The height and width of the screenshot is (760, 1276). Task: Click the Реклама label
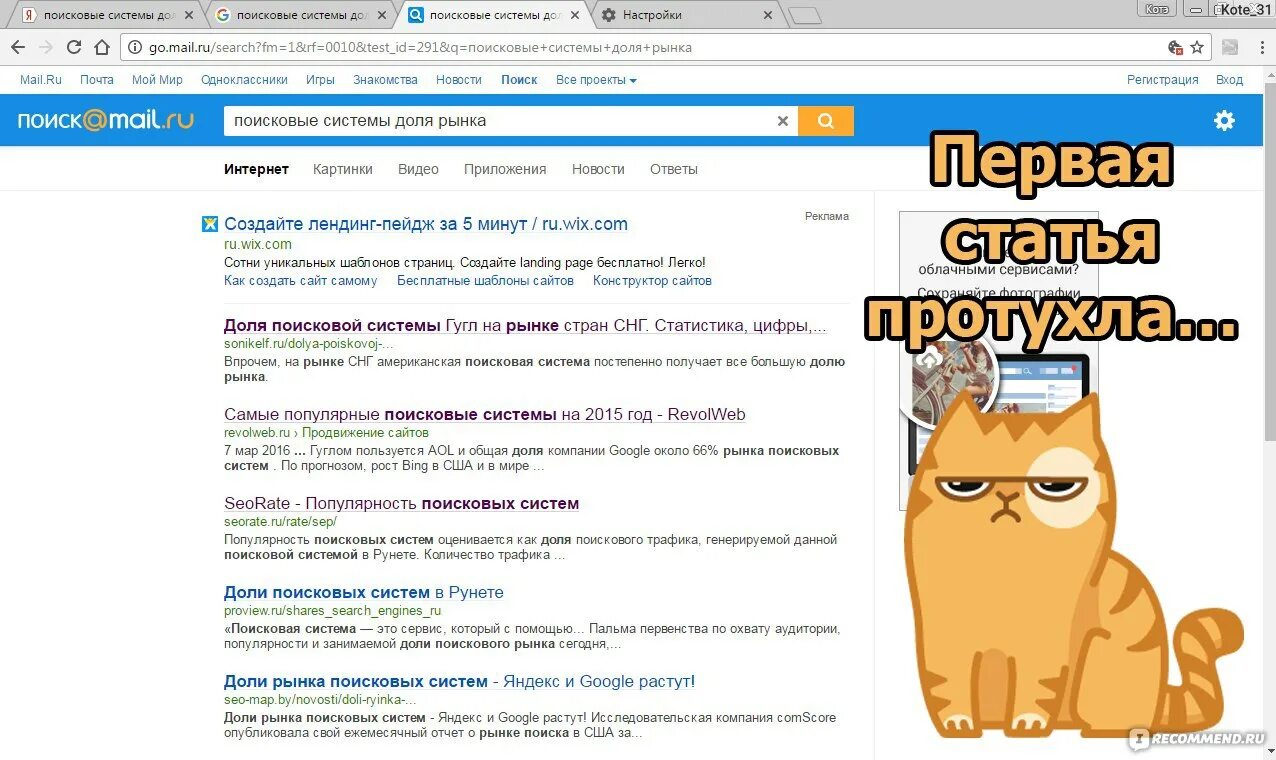point(826,216)
